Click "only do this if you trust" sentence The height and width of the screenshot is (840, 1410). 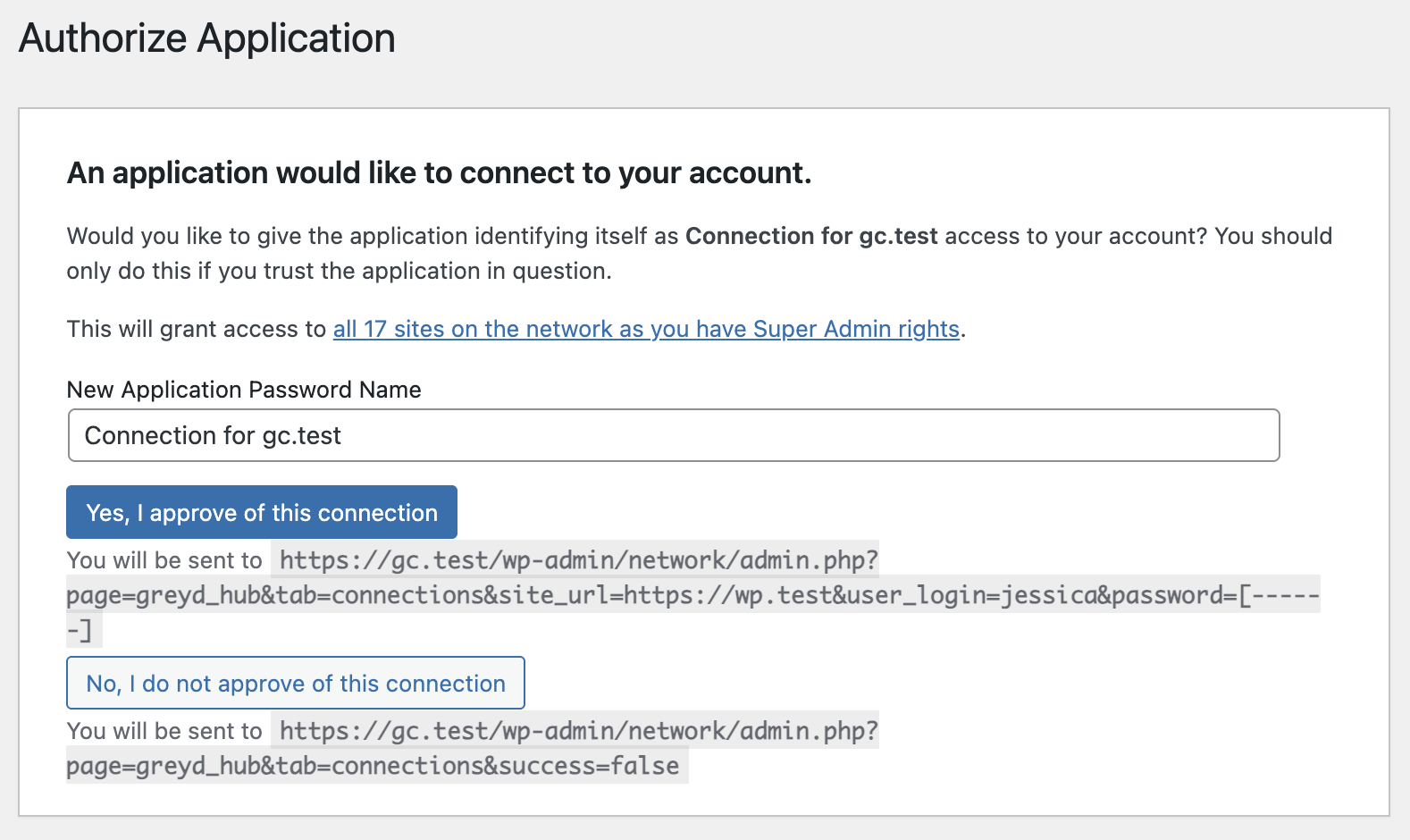tap(339, 271)
